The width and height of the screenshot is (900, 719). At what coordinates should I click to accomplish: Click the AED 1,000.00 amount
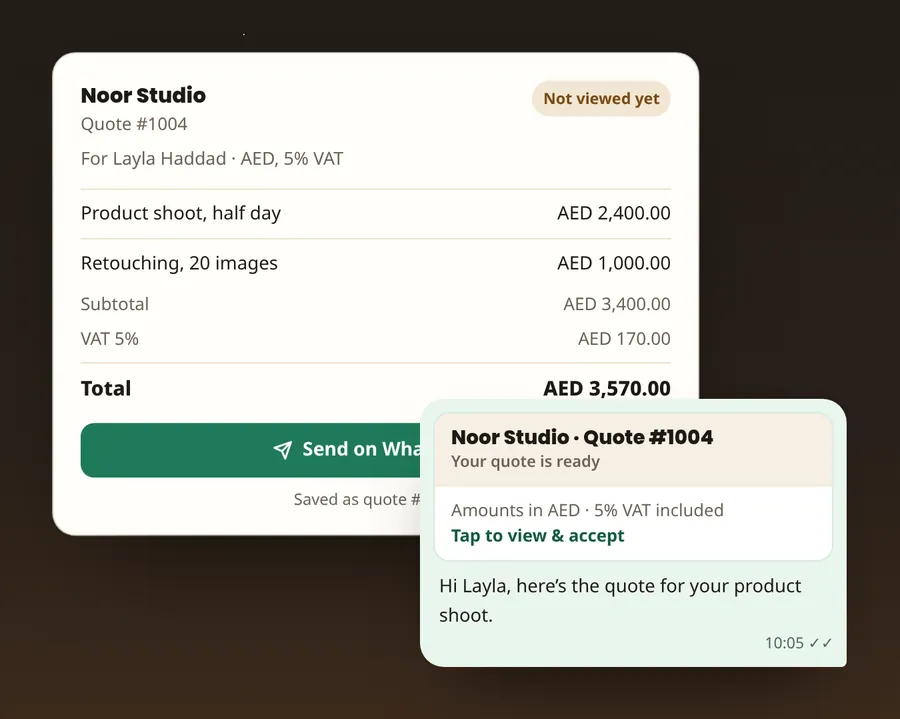[x=614, y=263]
